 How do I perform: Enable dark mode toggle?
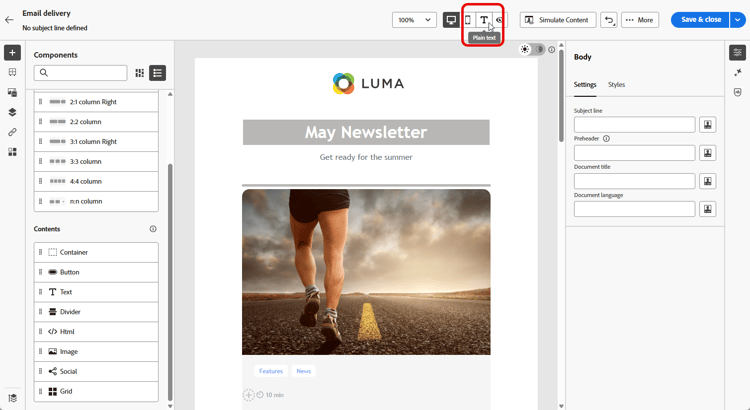539,49
